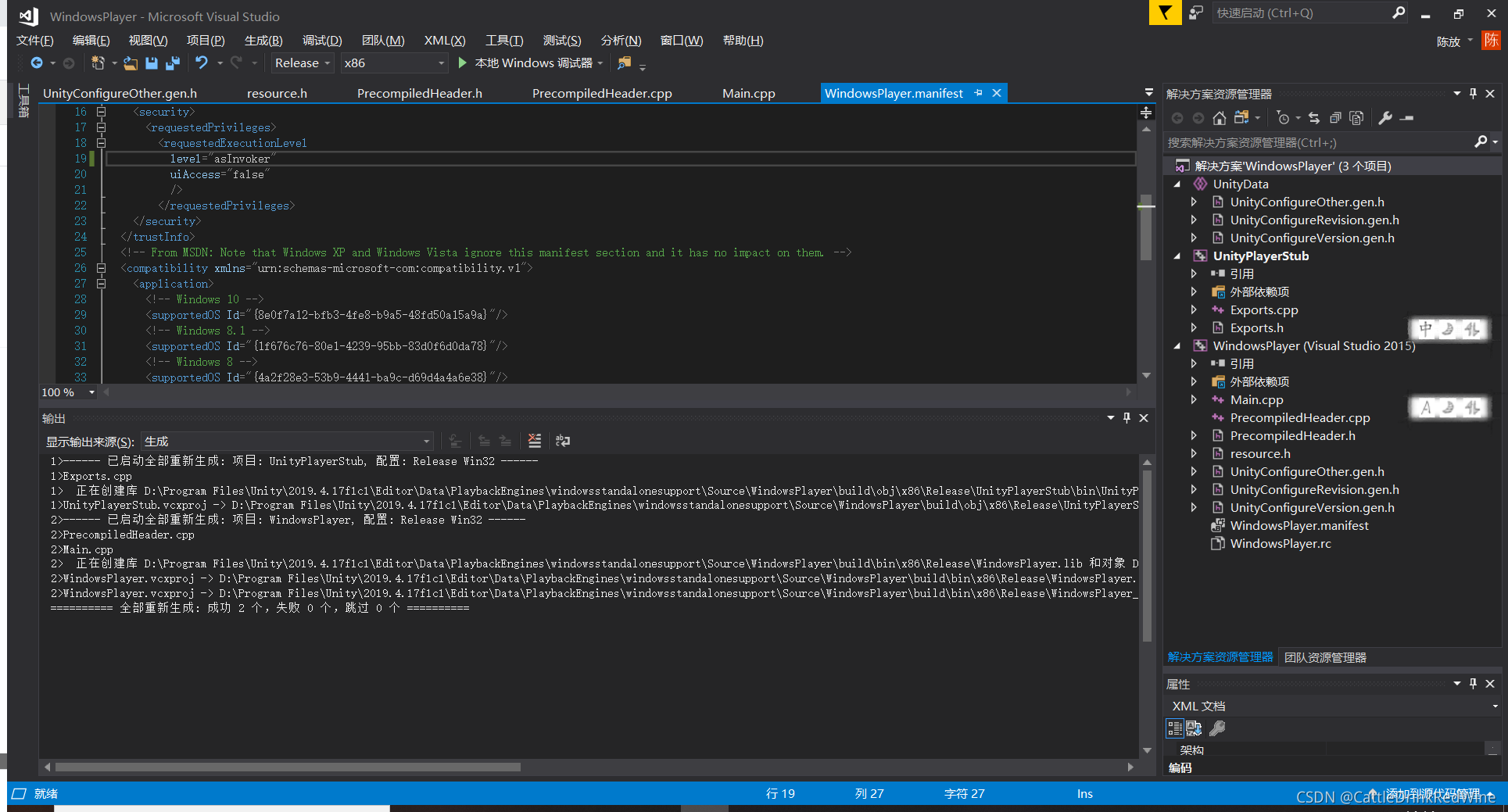
Task: Expand the Main.cpp tree node
Action: [x=1194, y=400]
